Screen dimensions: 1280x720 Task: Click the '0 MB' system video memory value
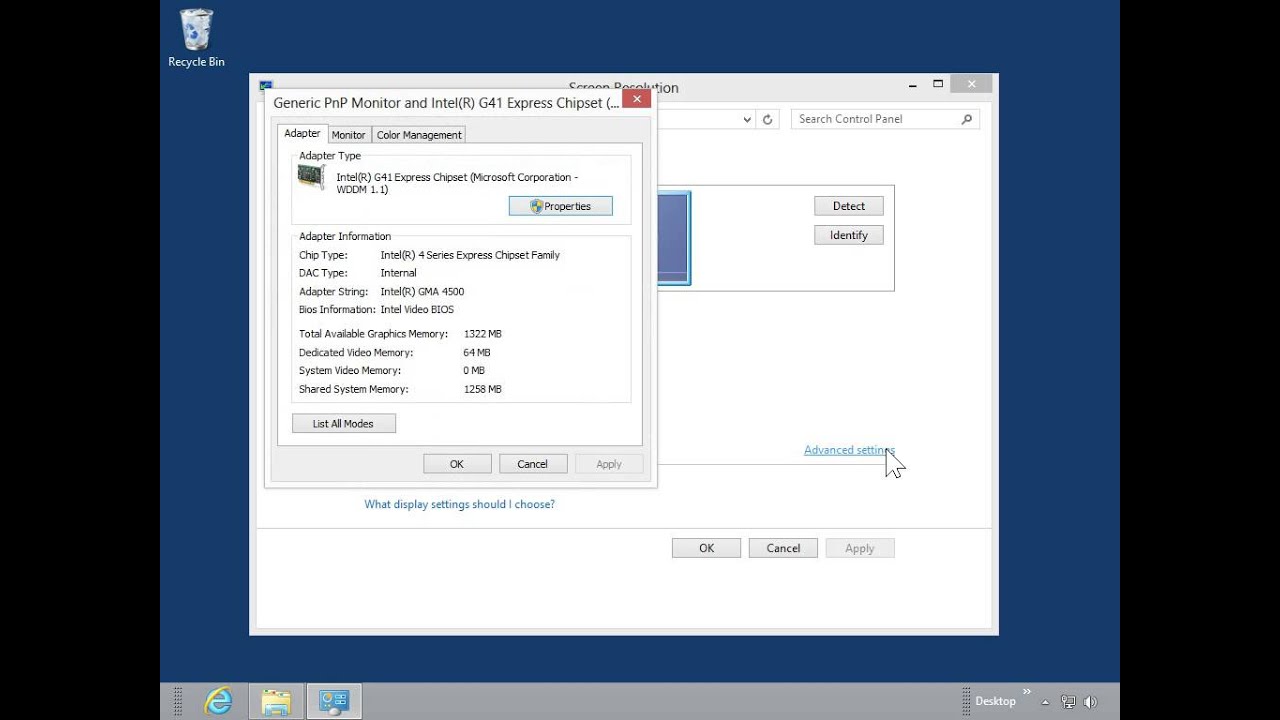[474, 371]
